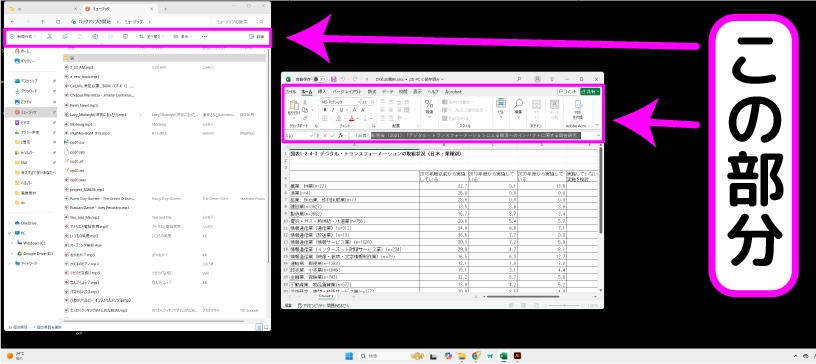Go up one folder with Explorer's up arrow

pyautogui.click(x=42, y=21)
